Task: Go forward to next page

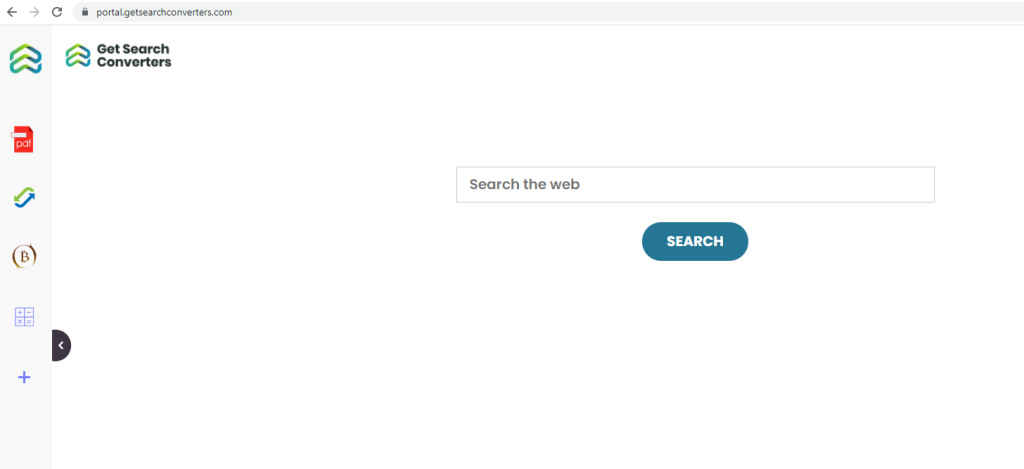Action: (35, 12)
